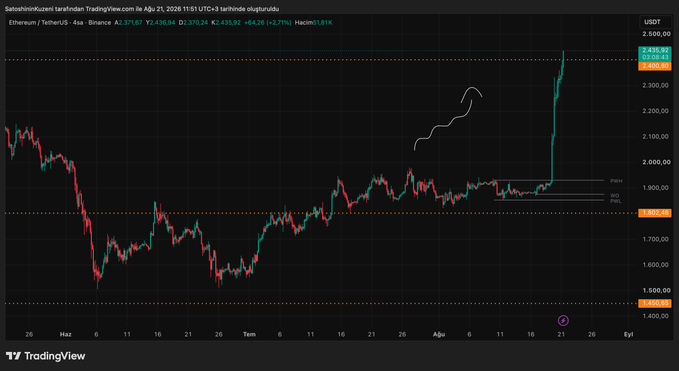Click the open value A 2.371,67
This screenshot has height=371, width=679.
(x=128, y=23)
